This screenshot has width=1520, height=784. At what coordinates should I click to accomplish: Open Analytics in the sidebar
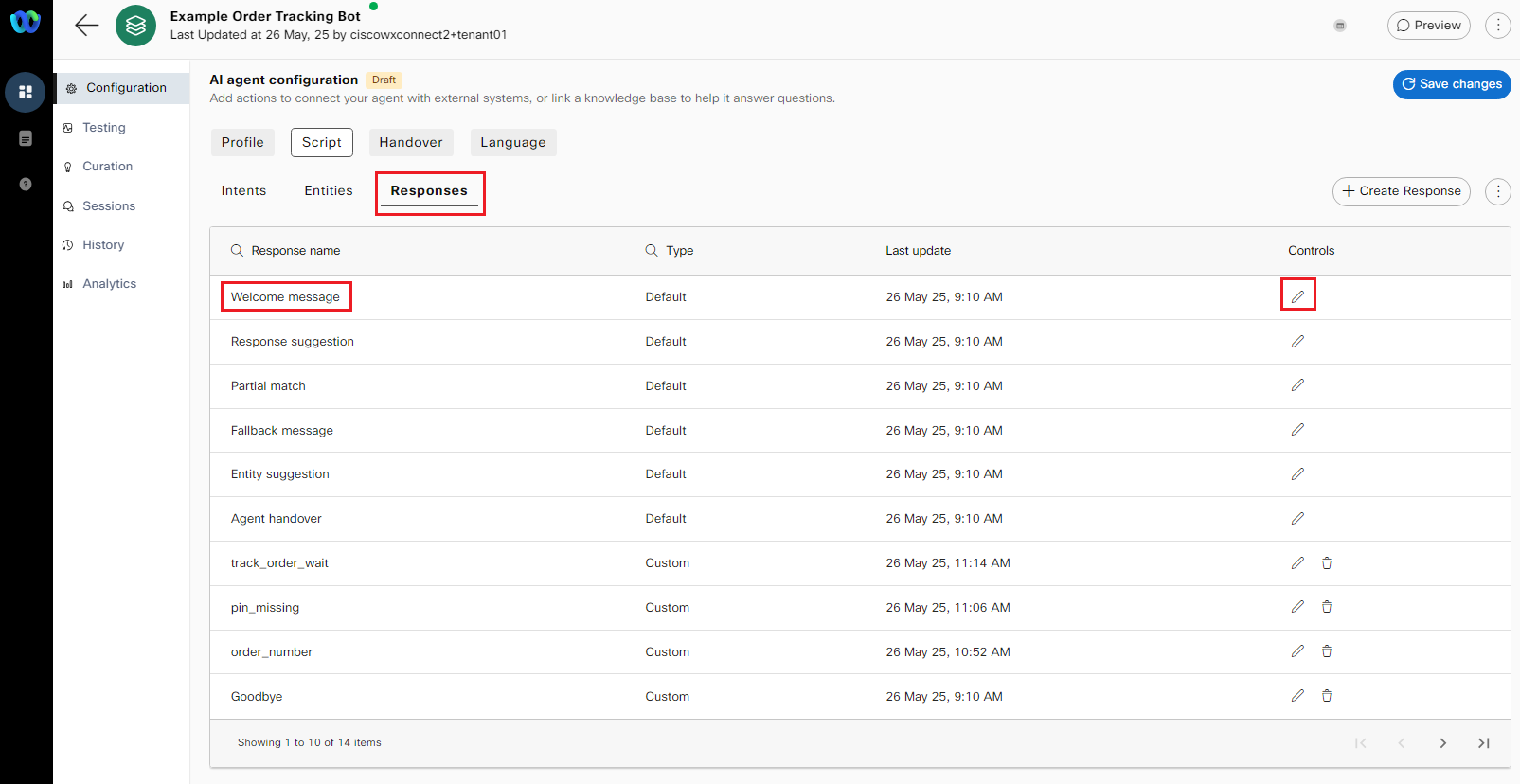[x=109, y=284]
